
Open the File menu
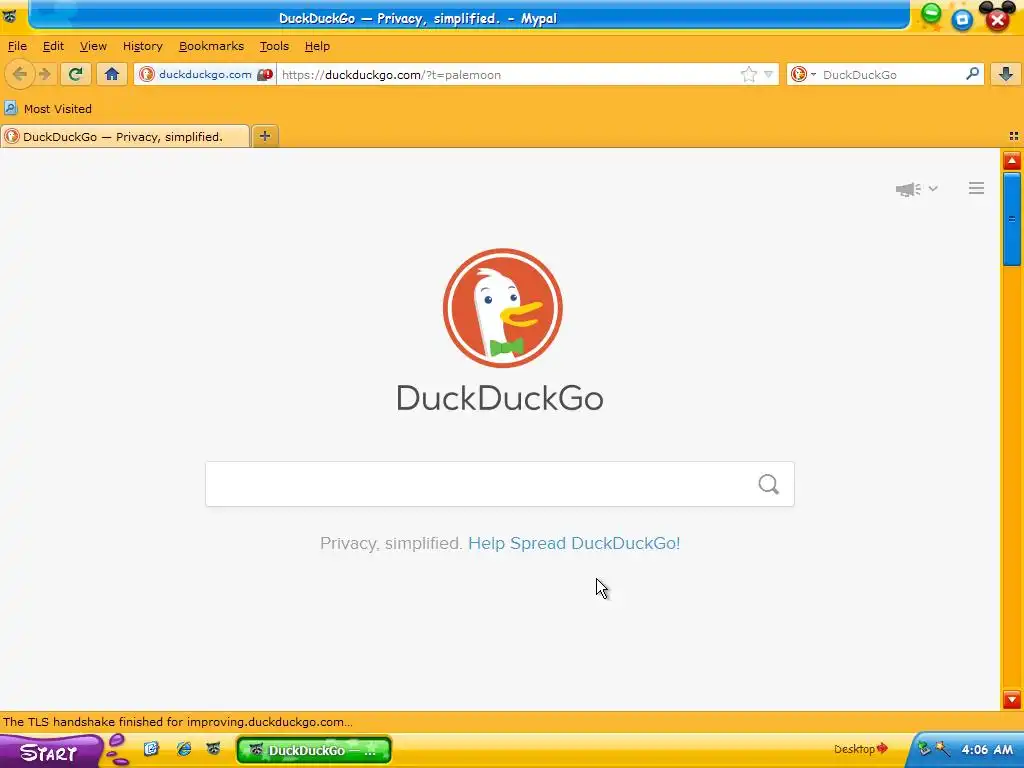pos(17,46)
